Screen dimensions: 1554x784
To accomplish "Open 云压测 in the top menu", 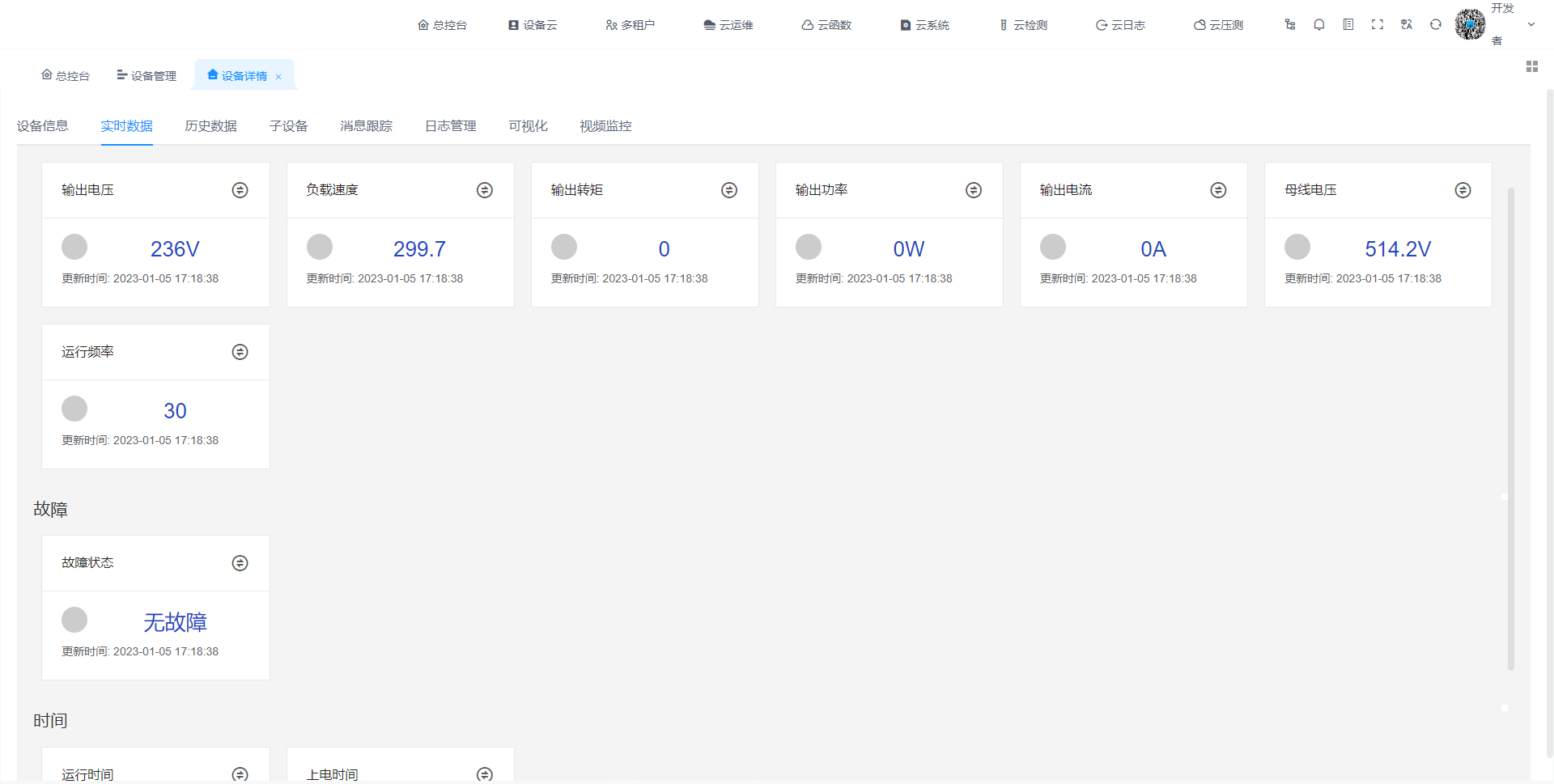I will click(1218, 25).
